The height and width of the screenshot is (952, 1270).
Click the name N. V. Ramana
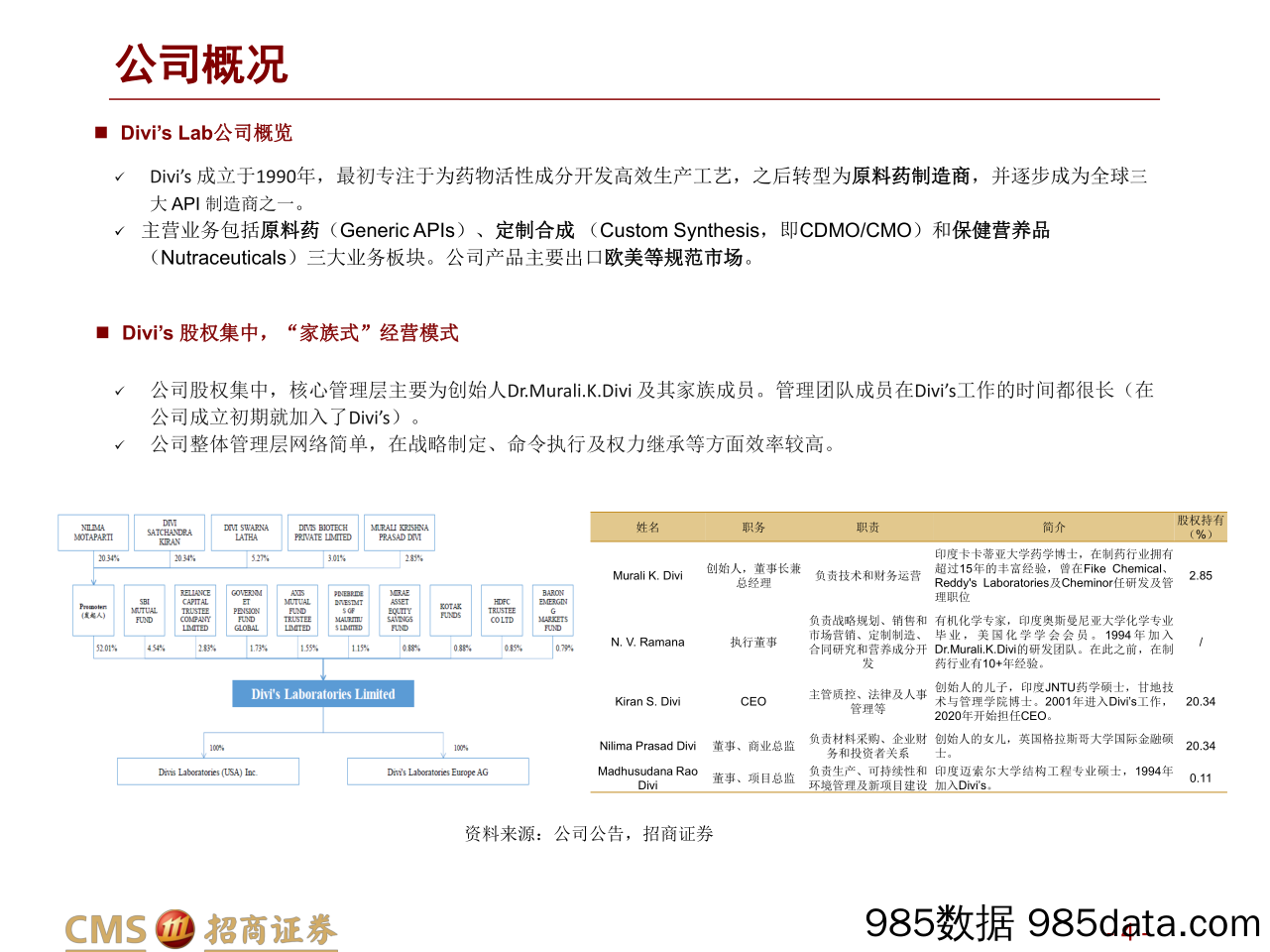647,643
